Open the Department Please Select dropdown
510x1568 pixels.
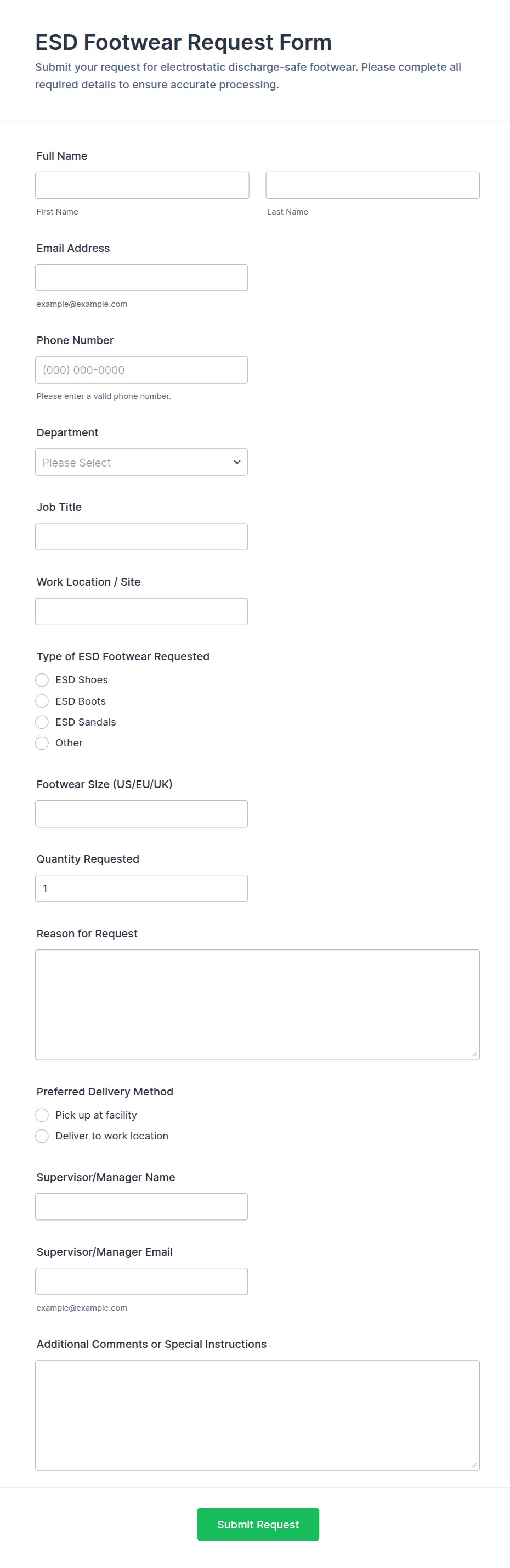pos(141,462)
